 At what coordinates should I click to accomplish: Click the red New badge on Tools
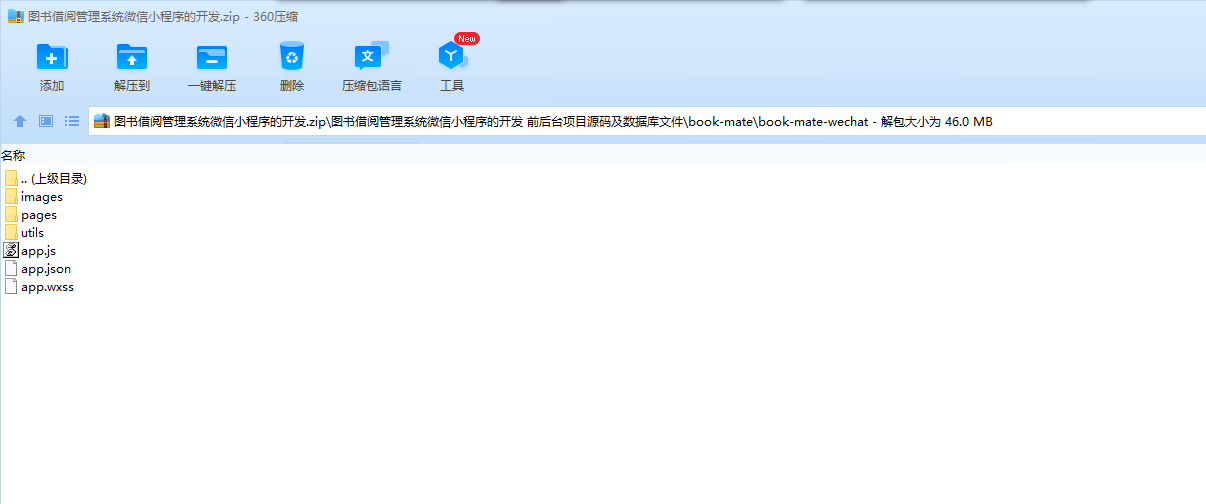(x=466, y=38)
